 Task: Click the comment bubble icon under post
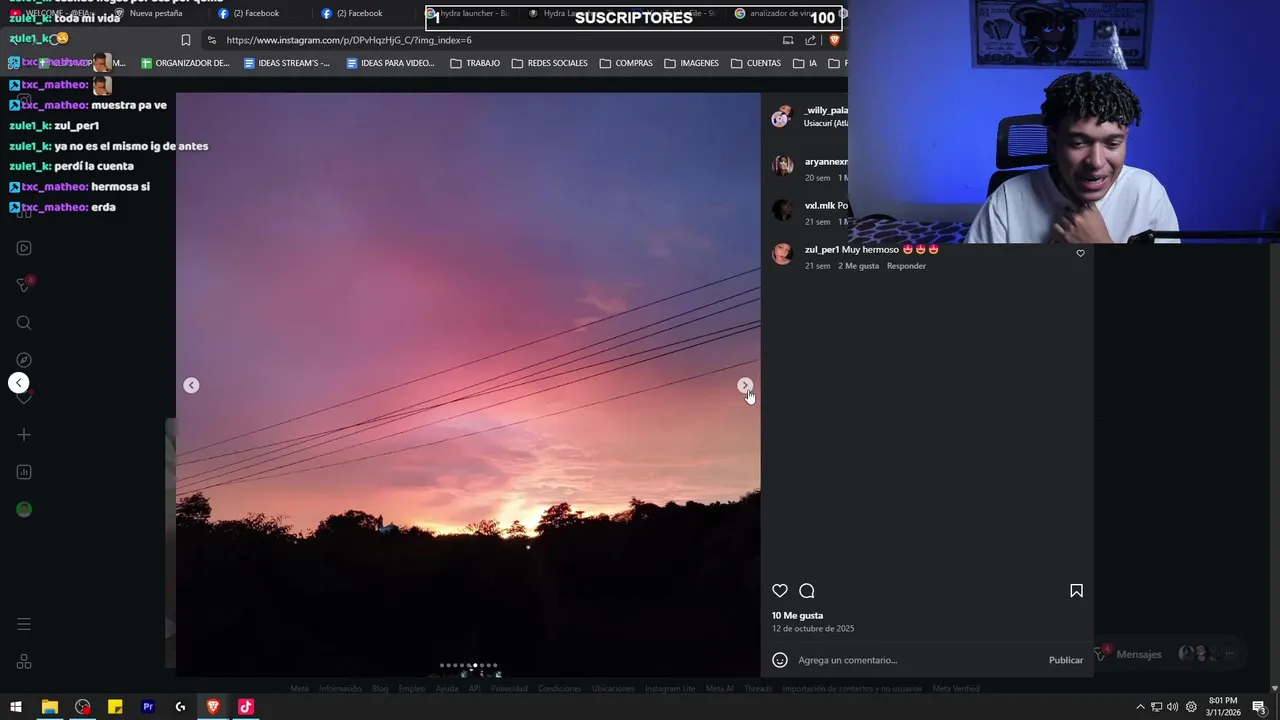coord(807,591)
